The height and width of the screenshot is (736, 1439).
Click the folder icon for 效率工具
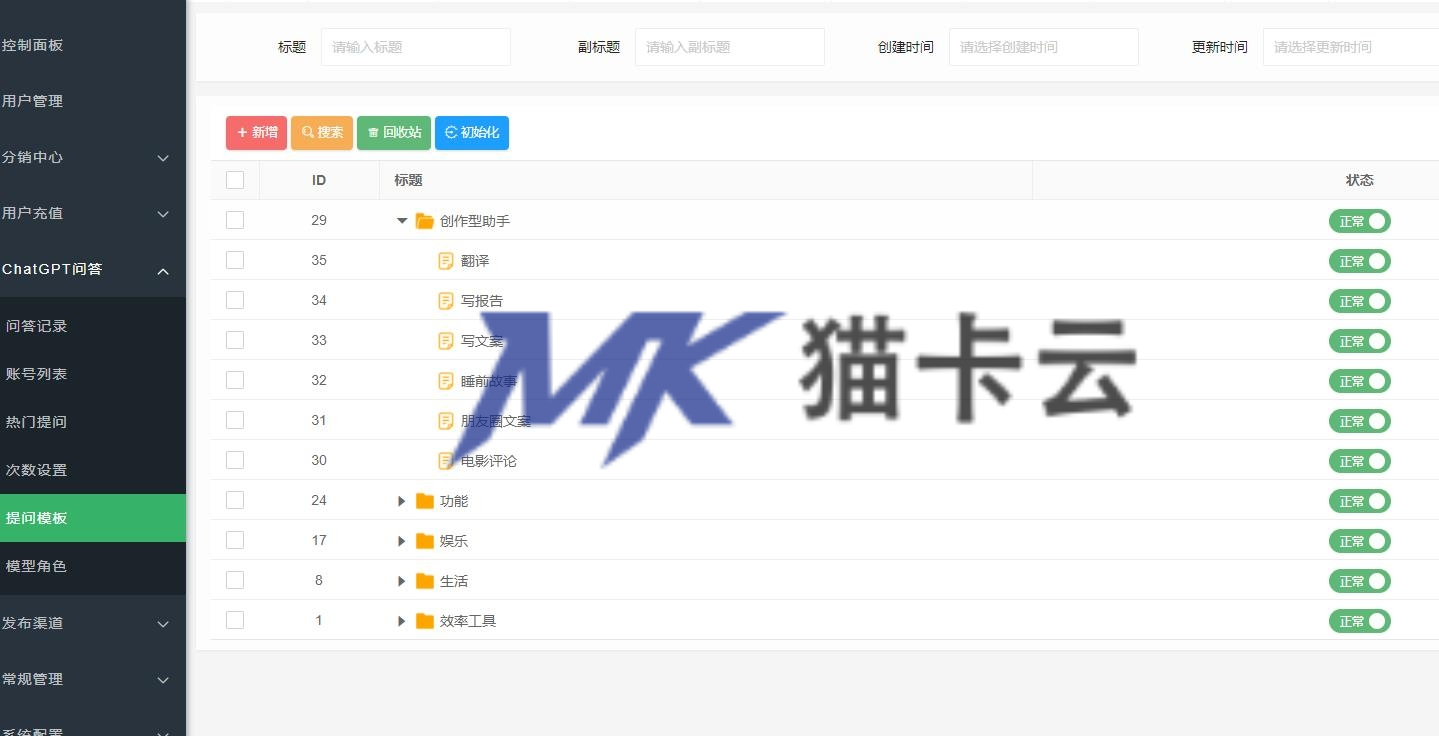(x=425, y=621)
